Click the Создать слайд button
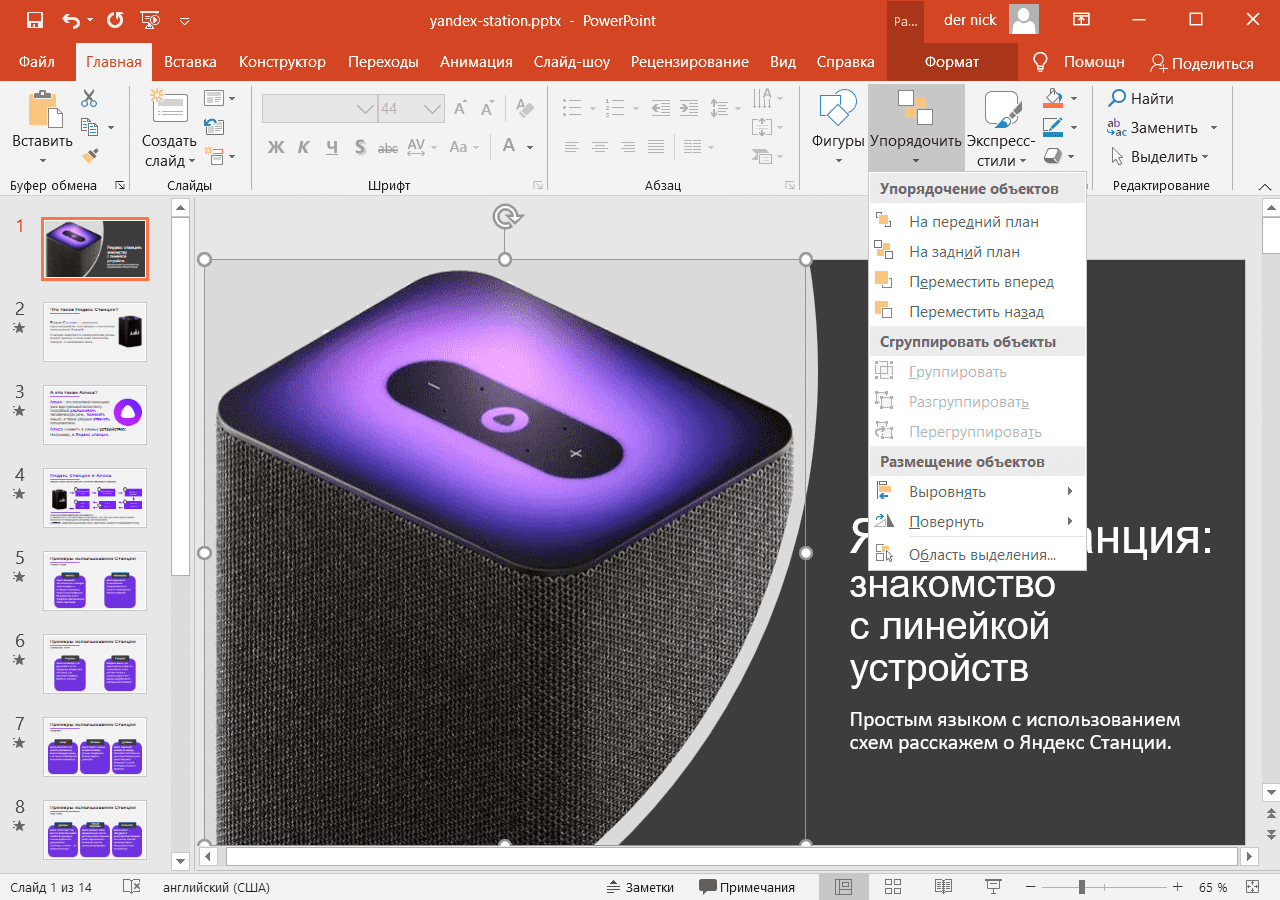Viewport: 1280px width, 900px height. (169, 128)
